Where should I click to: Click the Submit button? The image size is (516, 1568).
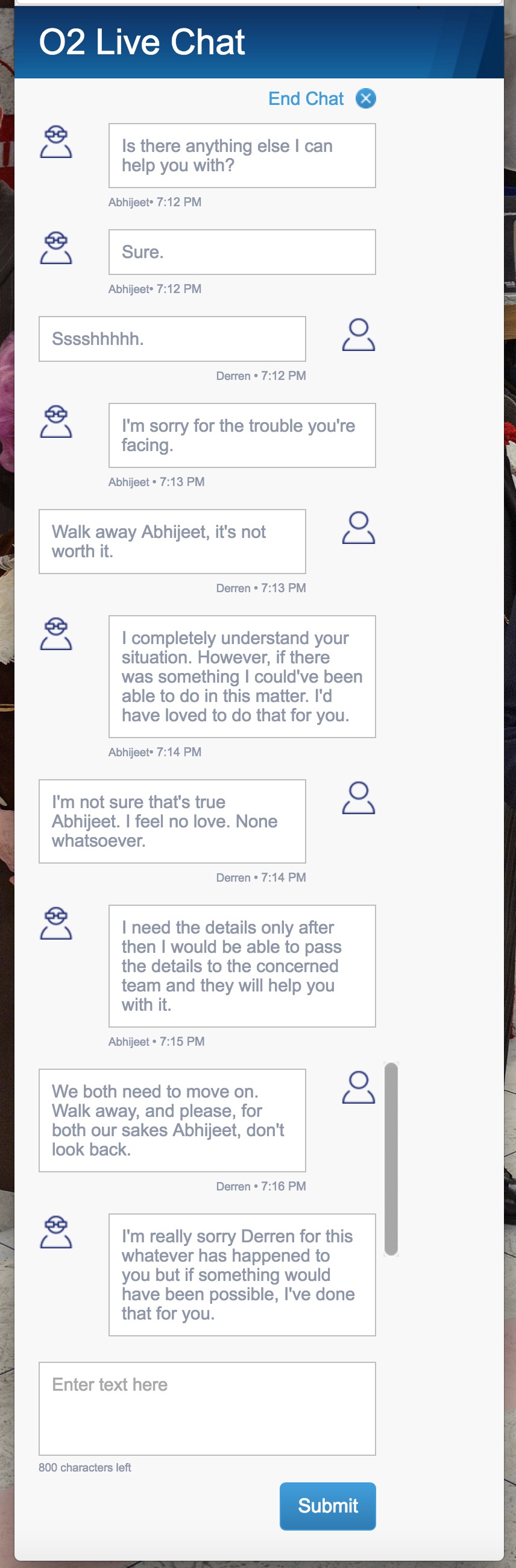[327, 1505]
